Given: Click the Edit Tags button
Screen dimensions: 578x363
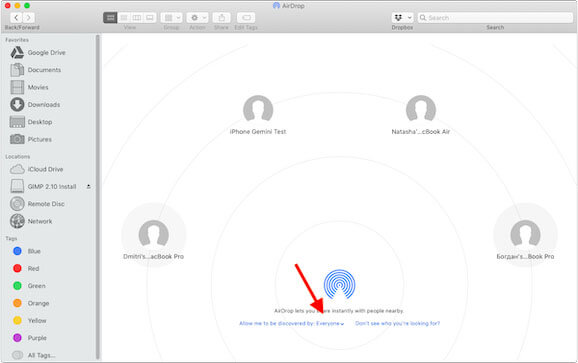Looking at the screenshot, I should coord(246,17).
